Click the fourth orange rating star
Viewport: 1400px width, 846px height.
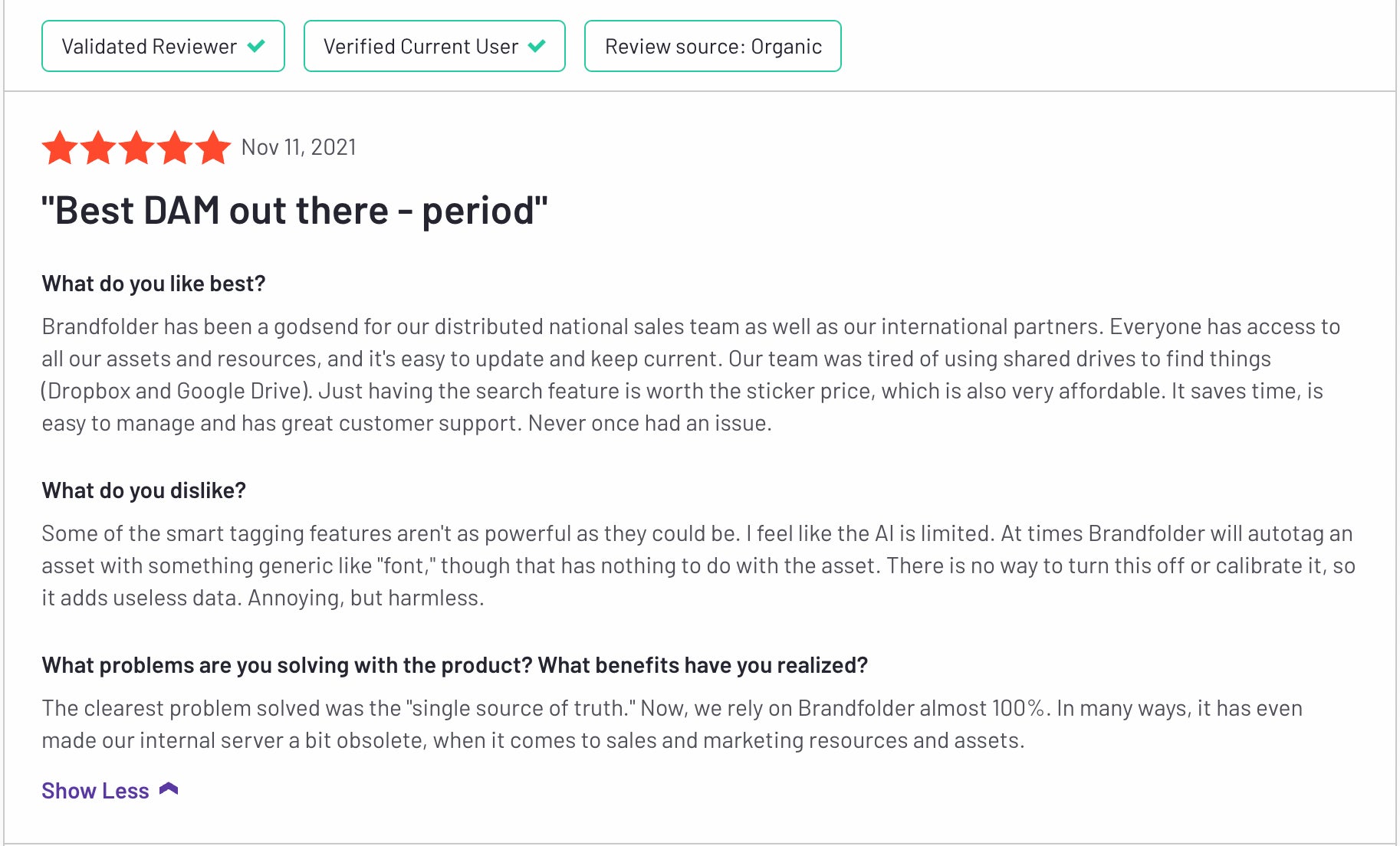coord(175,147)
